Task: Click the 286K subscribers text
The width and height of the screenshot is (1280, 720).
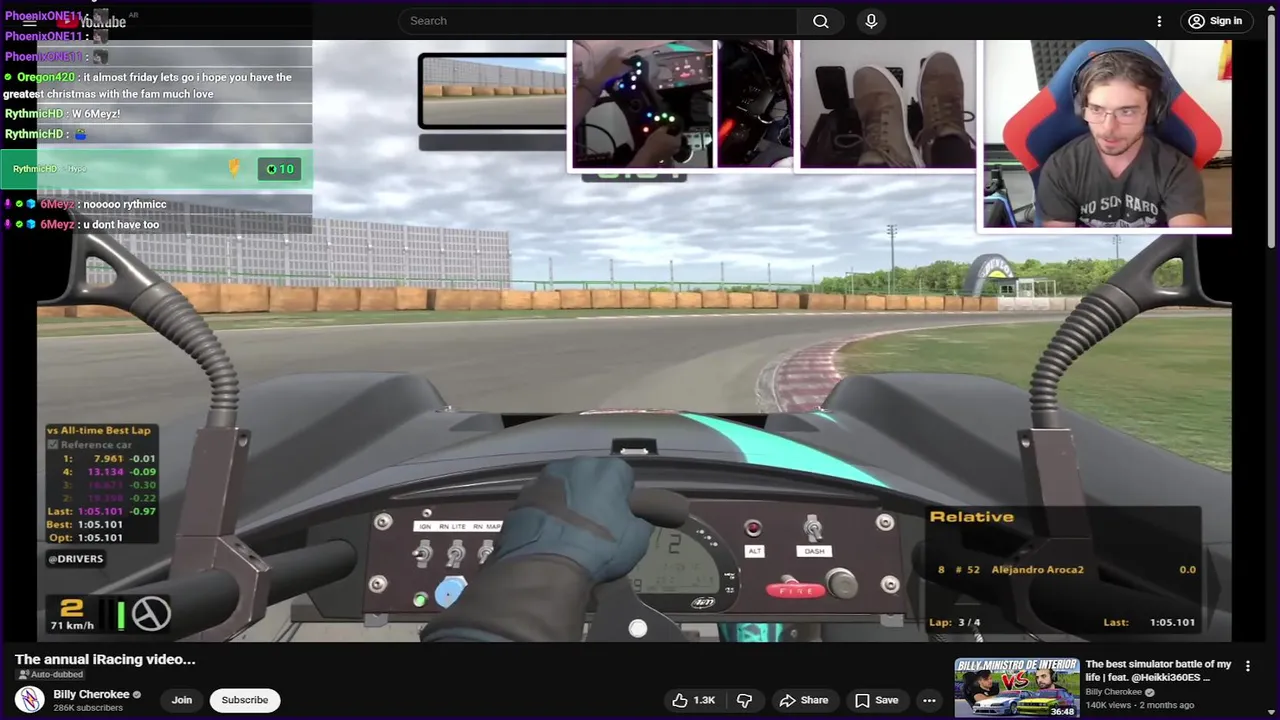Action: point(88,708)
